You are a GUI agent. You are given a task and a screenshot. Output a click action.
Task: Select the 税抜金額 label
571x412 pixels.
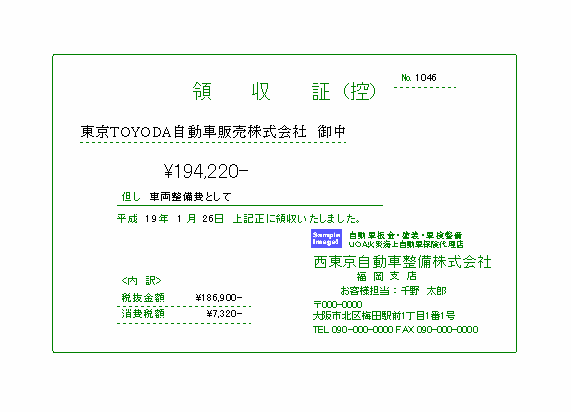click(143, 298)
